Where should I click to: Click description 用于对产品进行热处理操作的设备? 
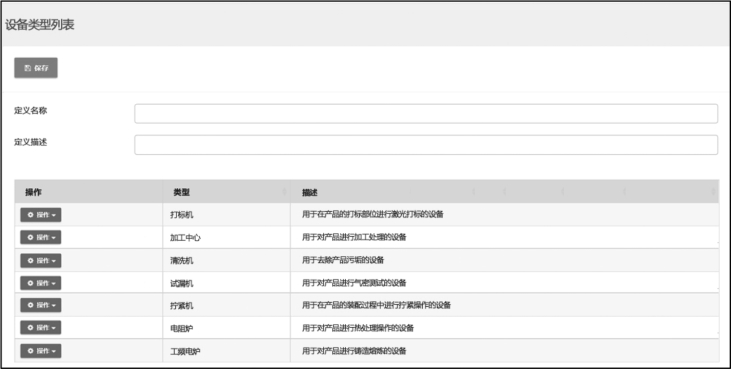(x=358, y=328)
